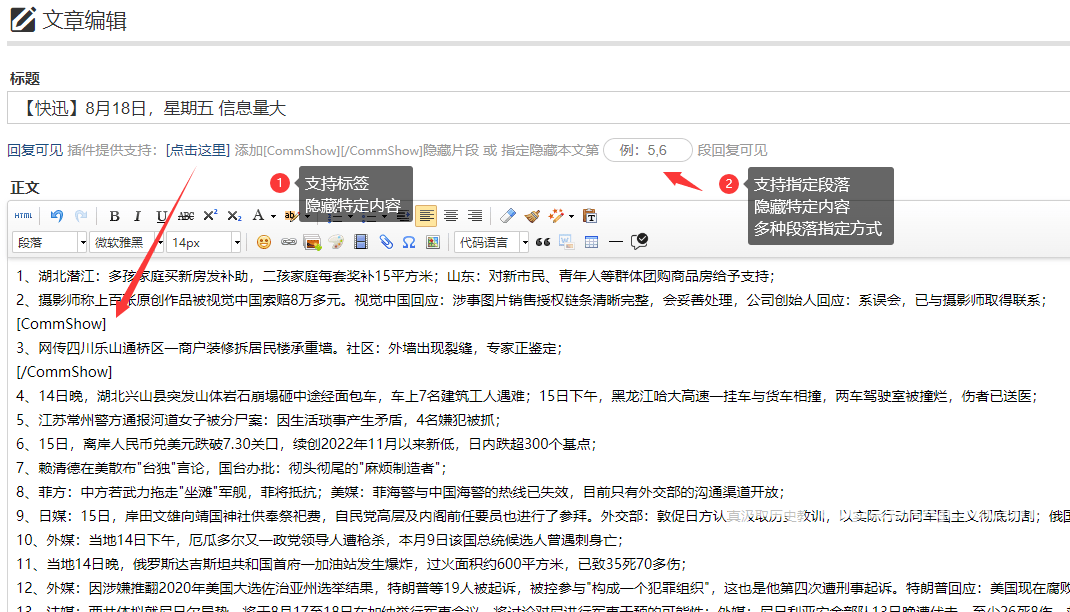
Task: Insert a table into the article
Action: pos(591,242)
